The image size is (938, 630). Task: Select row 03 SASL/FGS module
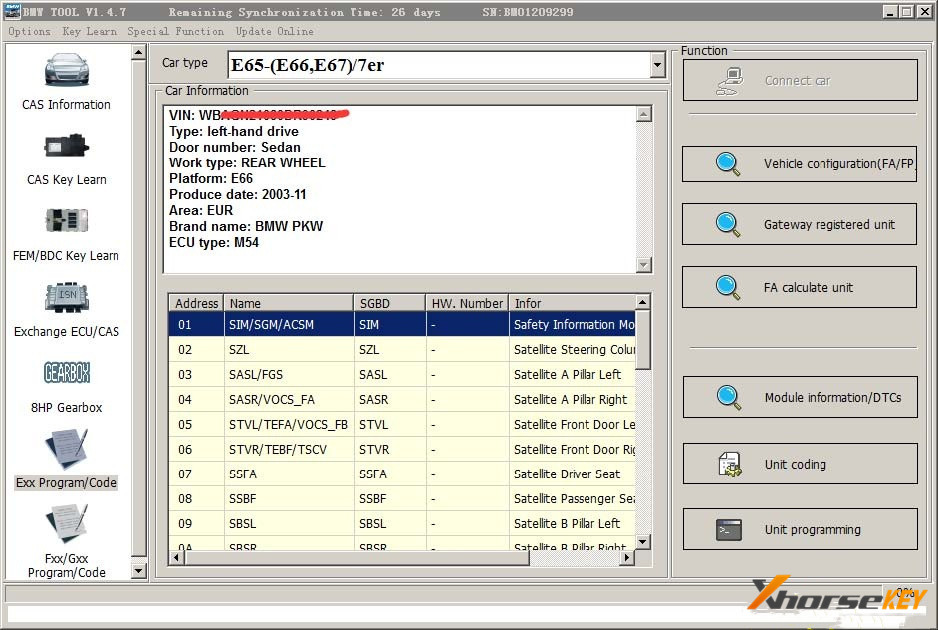402,375
